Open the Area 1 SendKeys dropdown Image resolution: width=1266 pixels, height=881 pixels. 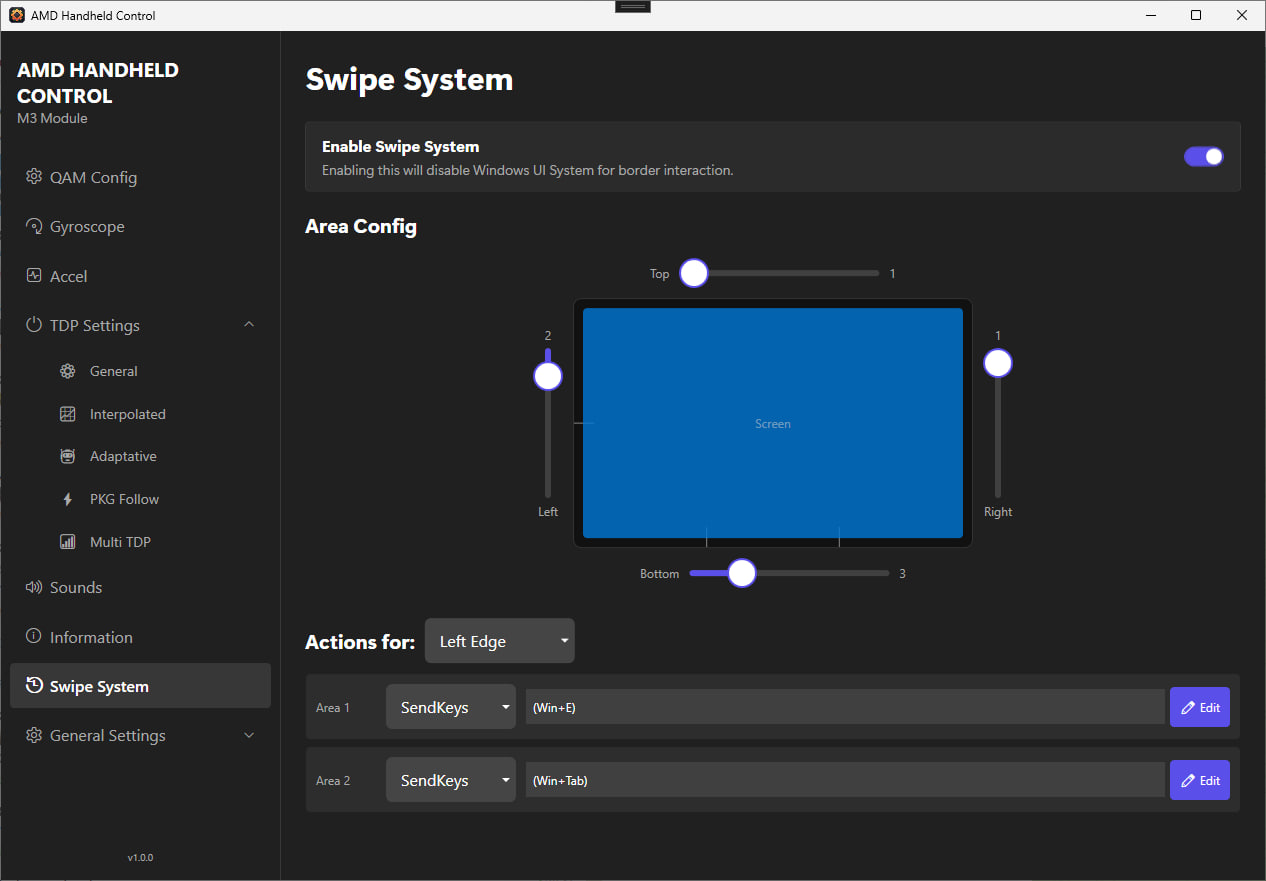click(x=451, y=707)
